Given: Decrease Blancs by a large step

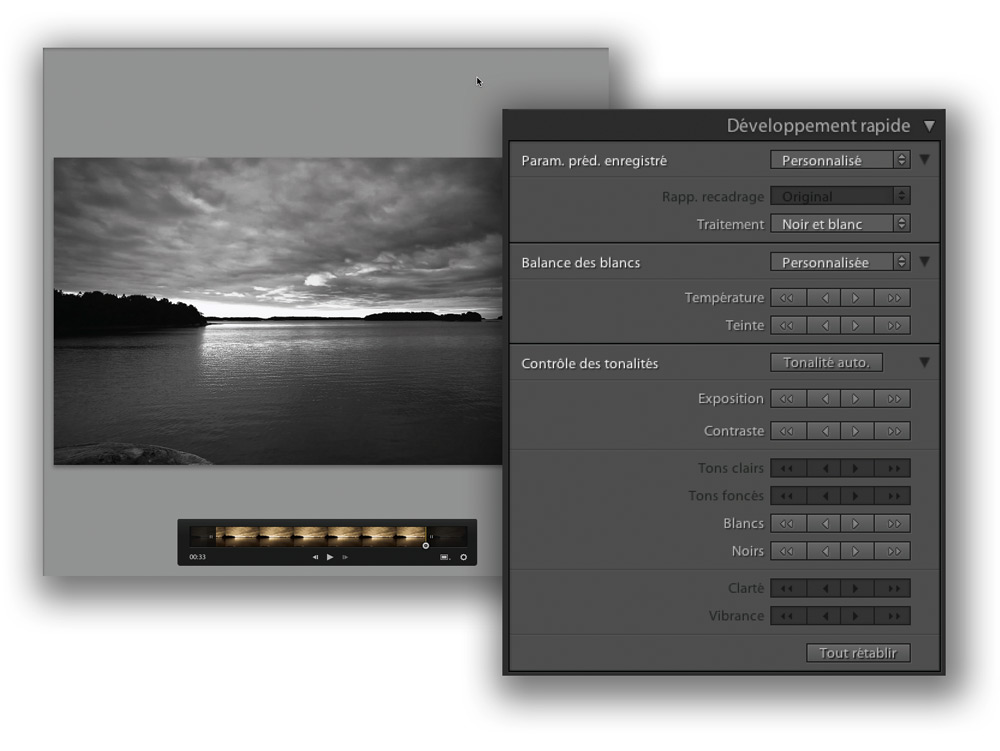Looking at the screenshot, I should [x=788, y=523].
